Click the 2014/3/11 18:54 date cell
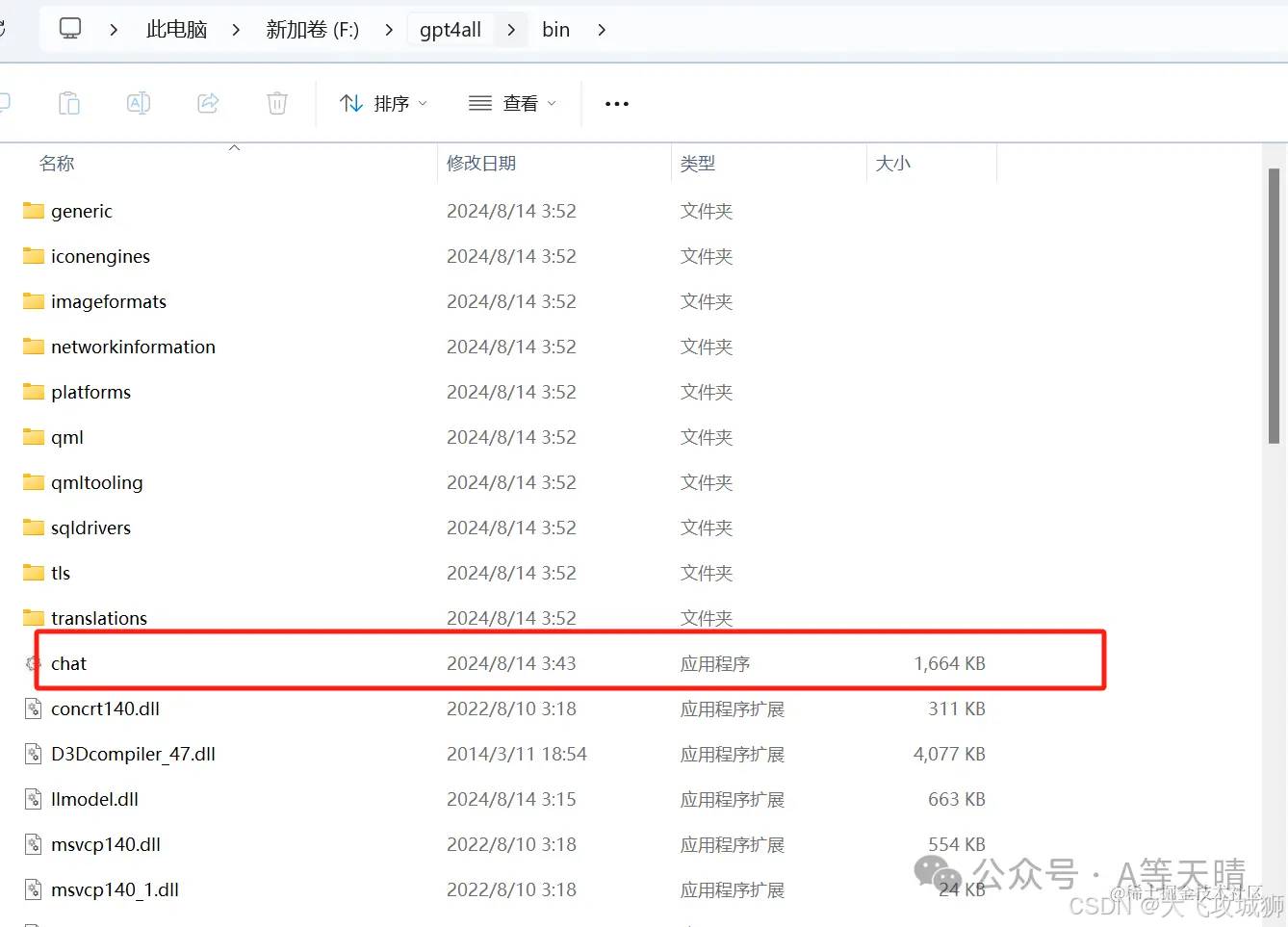1288x927 pixels. [x=517, y=754]
